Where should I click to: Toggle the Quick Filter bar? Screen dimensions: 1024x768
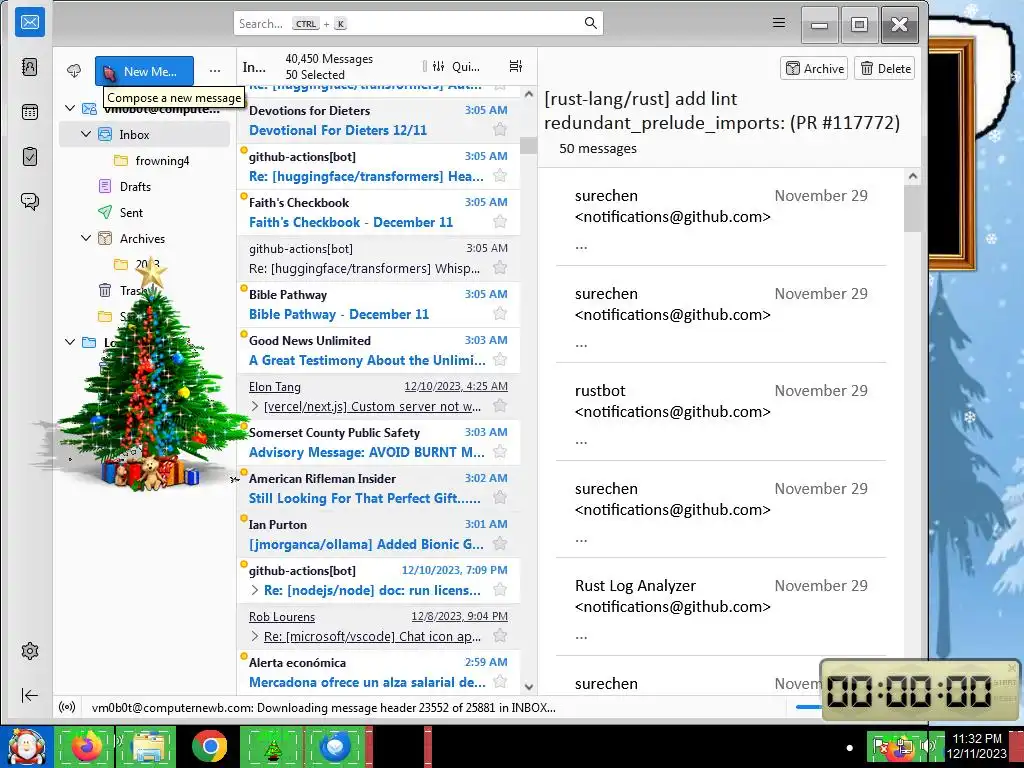coord(456,66)
